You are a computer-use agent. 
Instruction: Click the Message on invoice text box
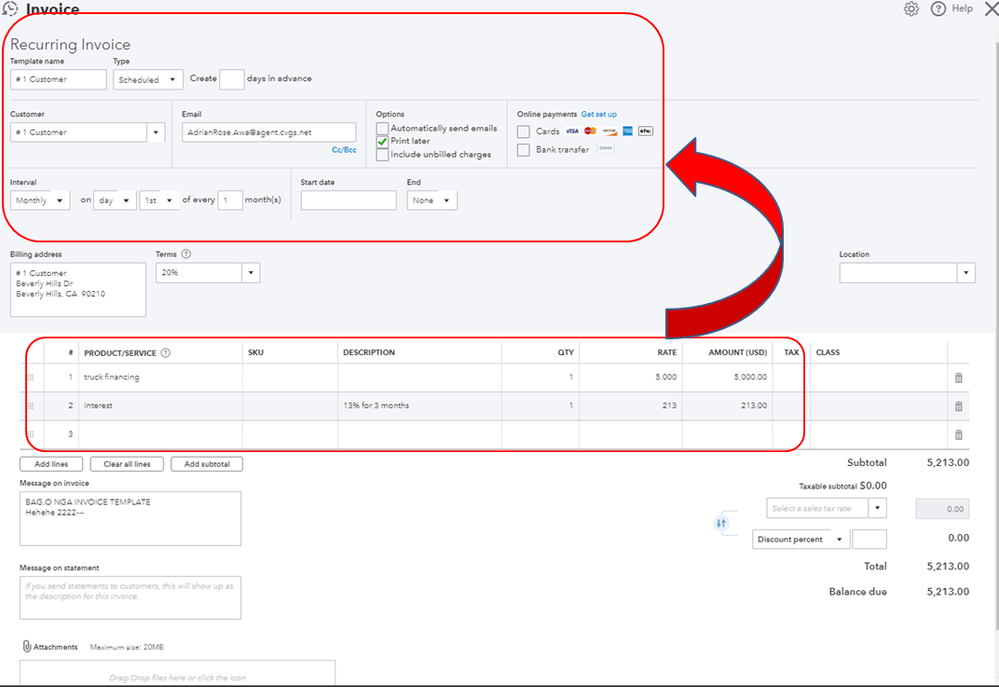point(131,519)
